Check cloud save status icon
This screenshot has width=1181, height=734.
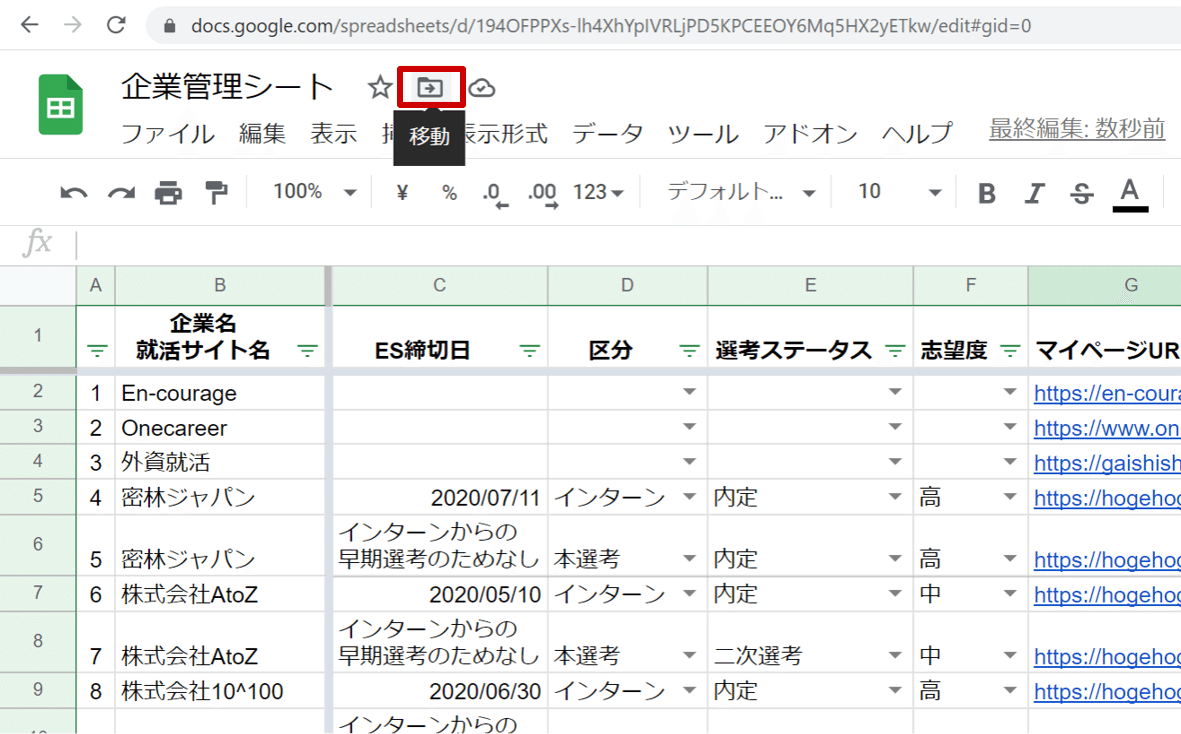pyautogui.click(x=482, y=88)
